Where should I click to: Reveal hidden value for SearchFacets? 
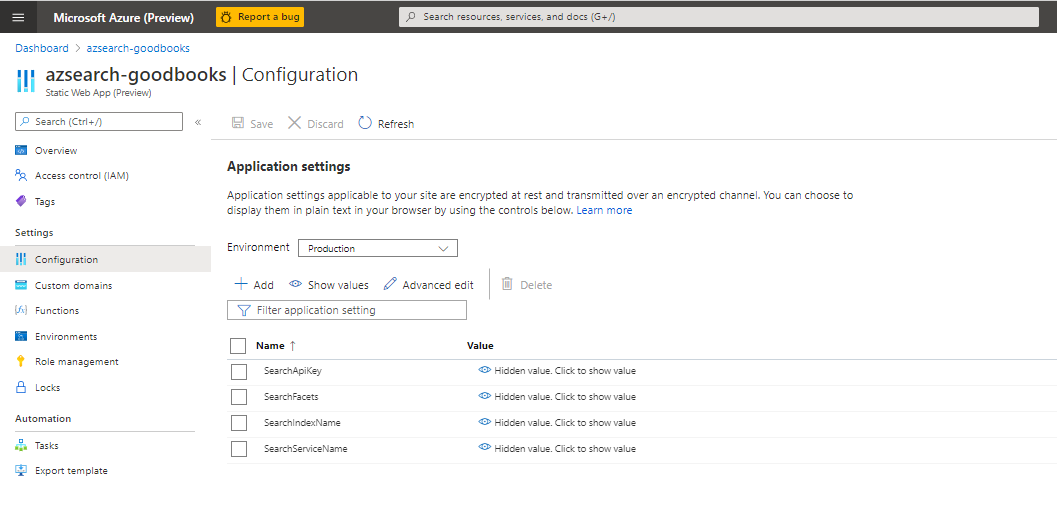pyautogui.click(x=557, y=396)
